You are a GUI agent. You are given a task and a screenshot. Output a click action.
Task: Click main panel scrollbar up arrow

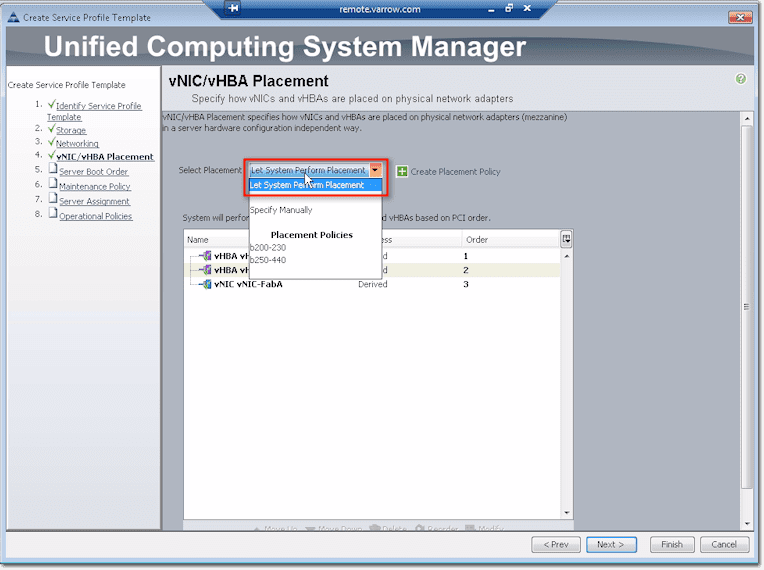pos(747,118)
